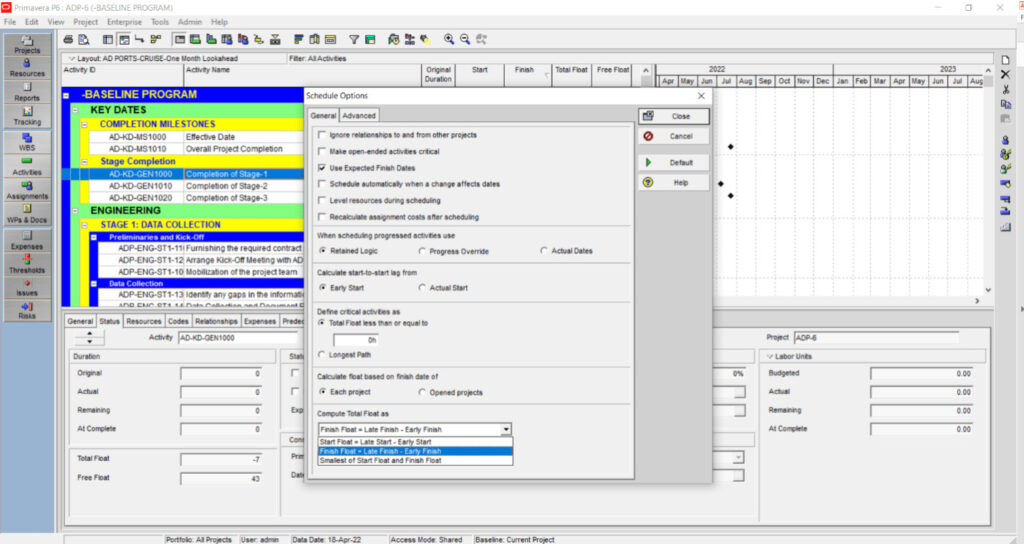
Task: Check Make open-ended activities critical
Action: click(321, 151)
